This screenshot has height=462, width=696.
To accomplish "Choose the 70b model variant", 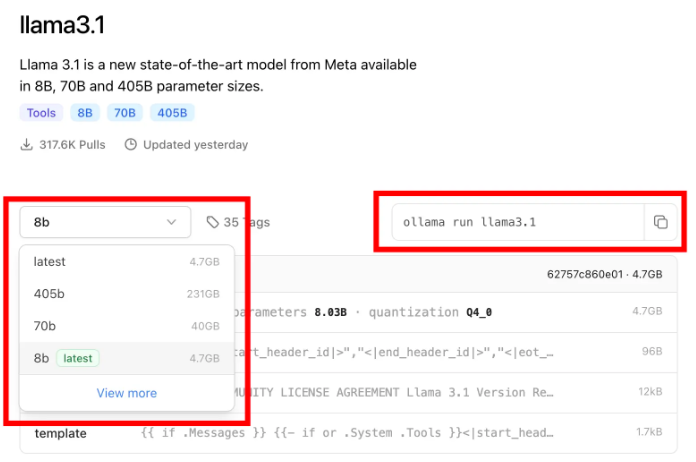I will pos(127,326).
